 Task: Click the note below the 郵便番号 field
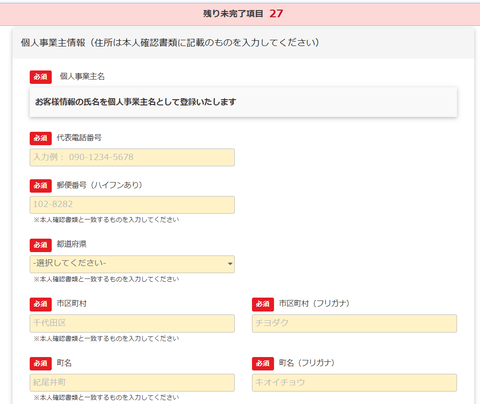(x=106, y=220)
